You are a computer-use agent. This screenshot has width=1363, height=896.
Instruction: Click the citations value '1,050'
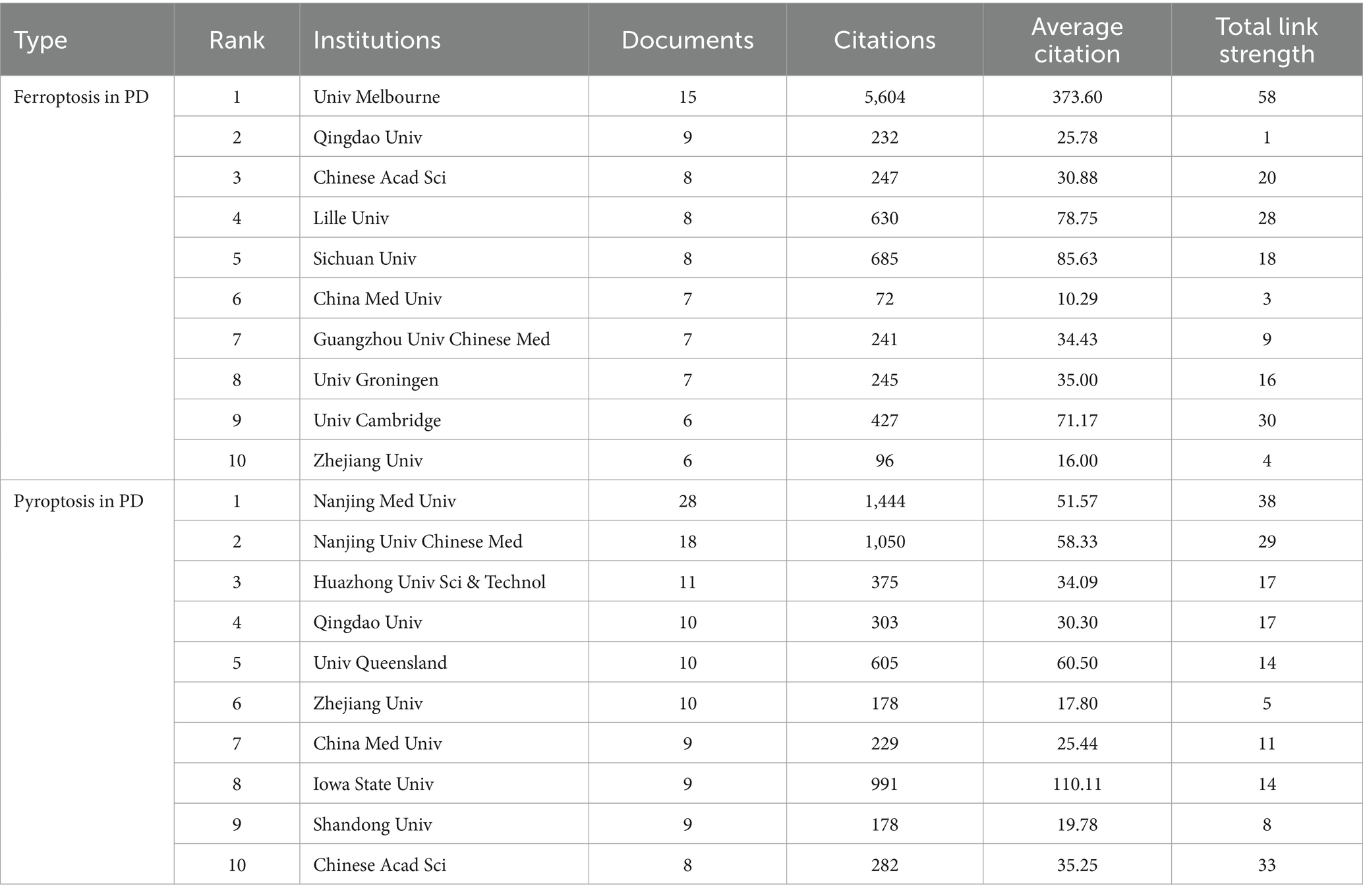click(x=884, y=543)
